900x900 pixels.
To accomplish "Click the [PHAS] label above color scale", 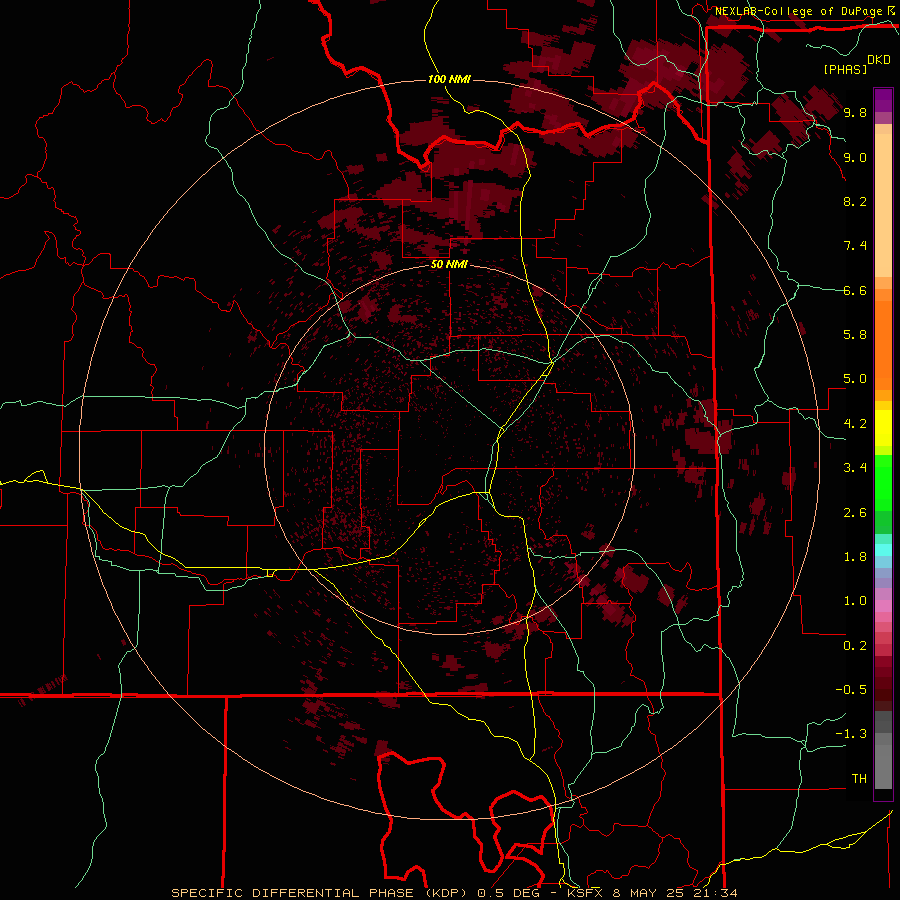I will 845,69.
